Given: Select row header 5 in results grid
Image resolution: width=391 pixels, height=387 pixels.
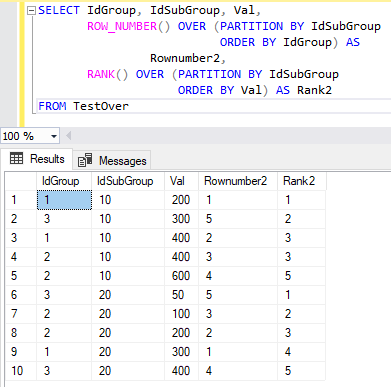Looking at the screenshot, I should pos(21,276).
